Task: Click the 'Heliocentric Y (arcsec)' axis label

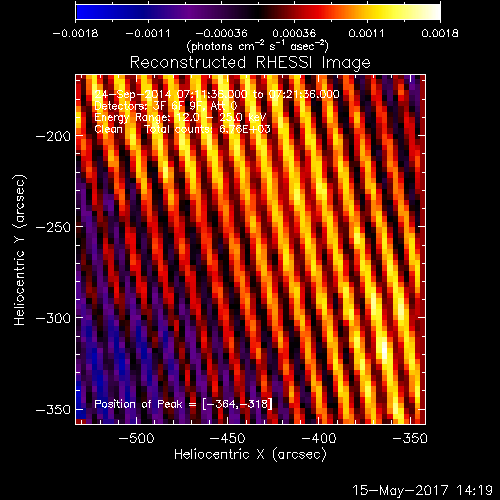Action: [x=20, y=250]
